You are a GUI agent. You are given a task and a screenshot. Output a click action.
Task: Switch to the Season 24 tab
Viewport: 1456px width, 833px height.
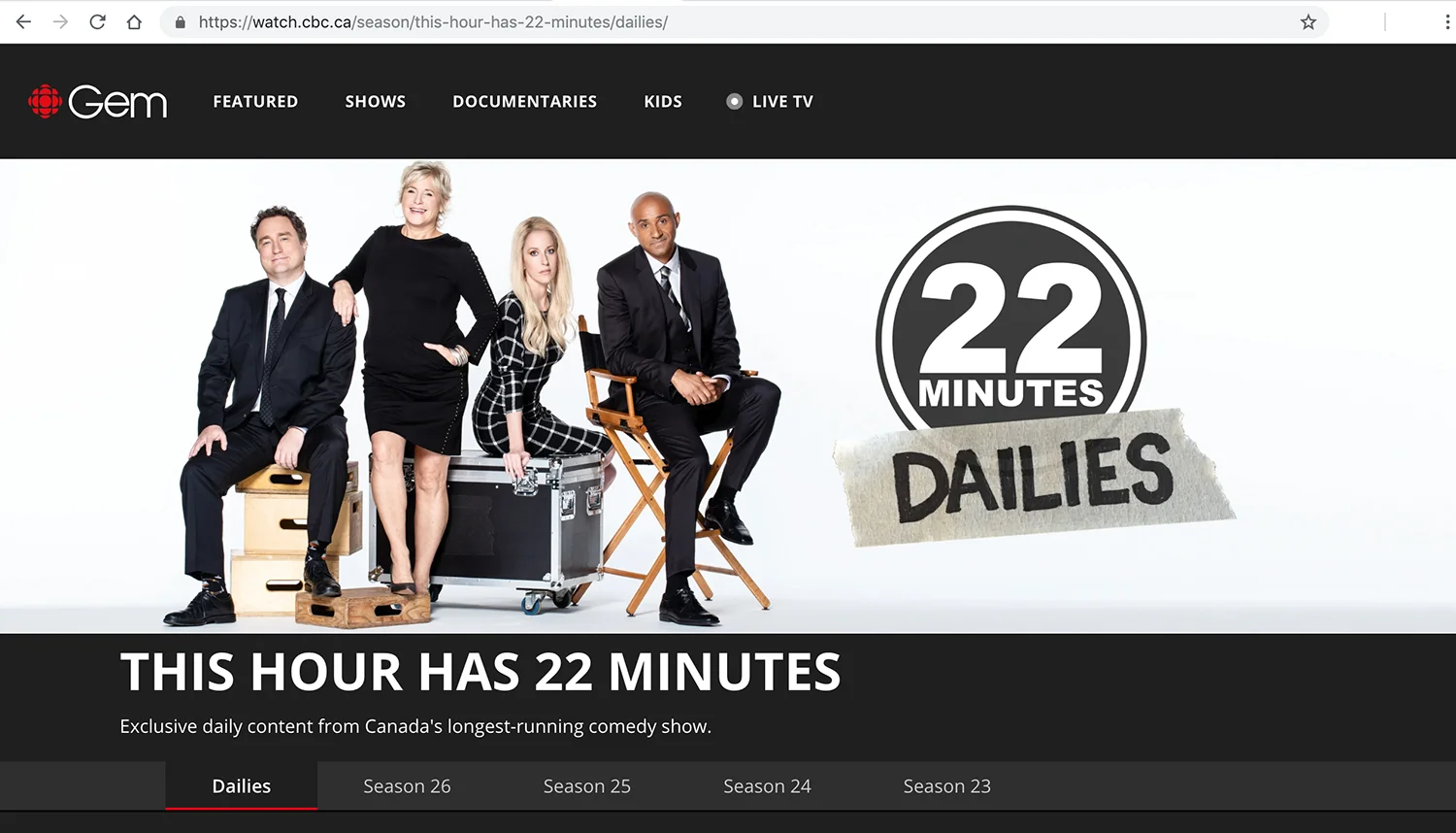click(767, 785)
